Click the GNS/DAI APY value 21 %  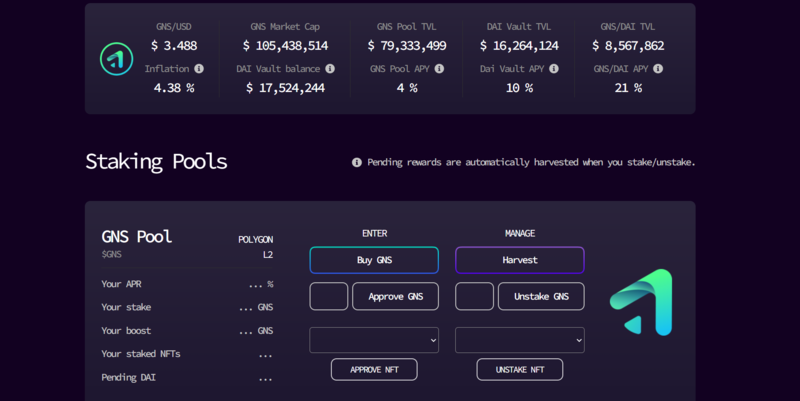pyautogui.click(x=628, y=88)
